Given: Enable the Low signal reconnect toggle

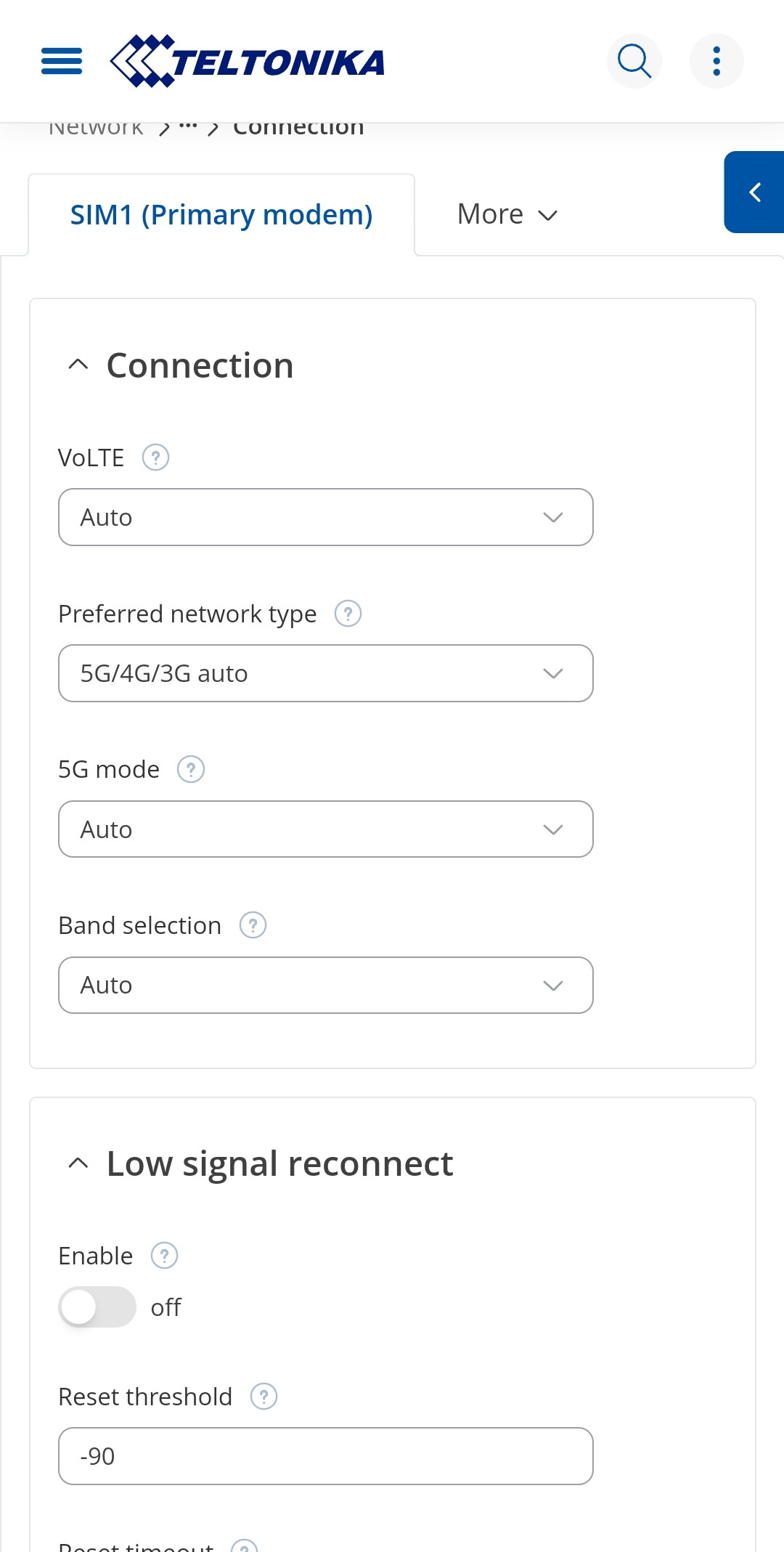Looking at the screenshot, I should pos(97,1307).
